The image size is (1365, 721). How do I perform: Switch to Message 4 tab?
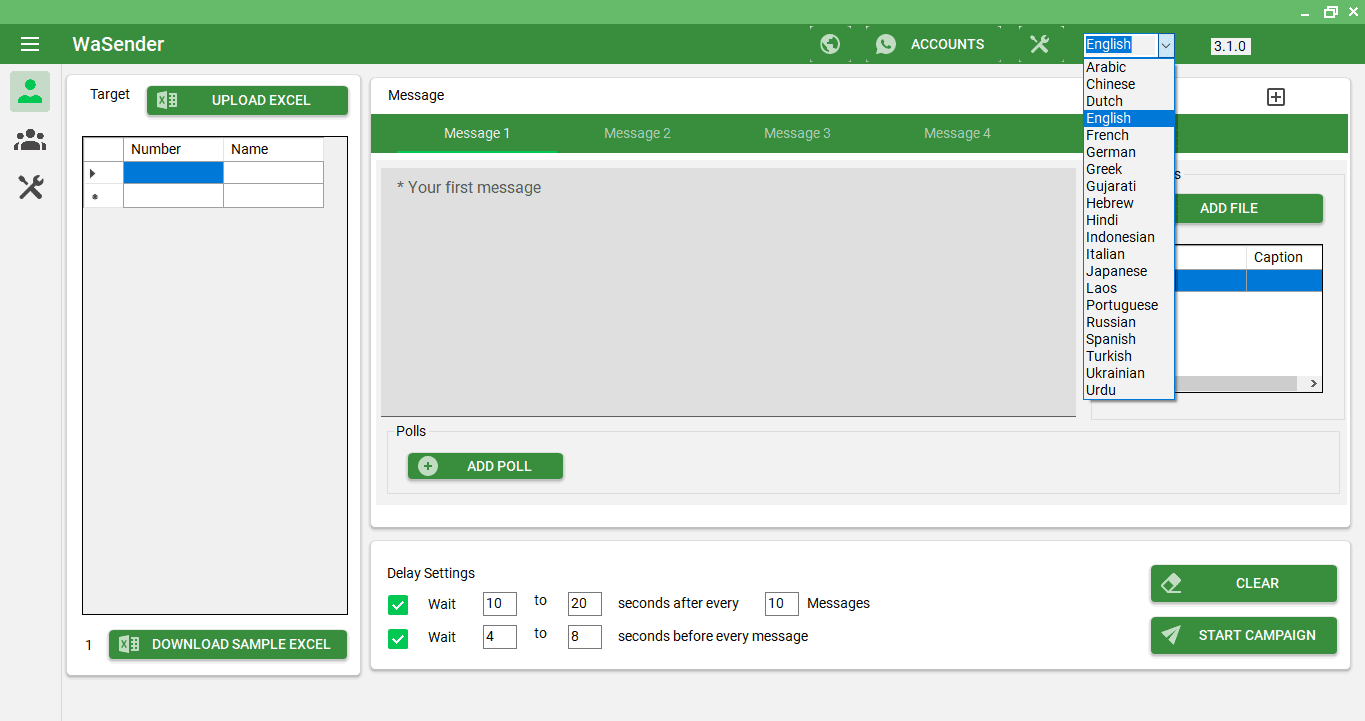(957, 133)
